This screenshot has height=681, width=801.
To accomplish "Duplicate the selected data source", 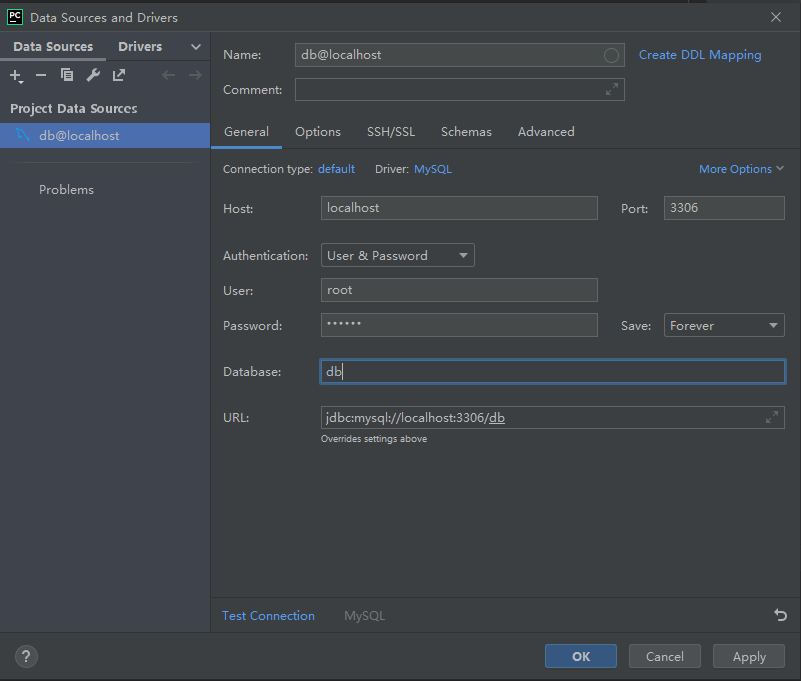I will [67, 75].
